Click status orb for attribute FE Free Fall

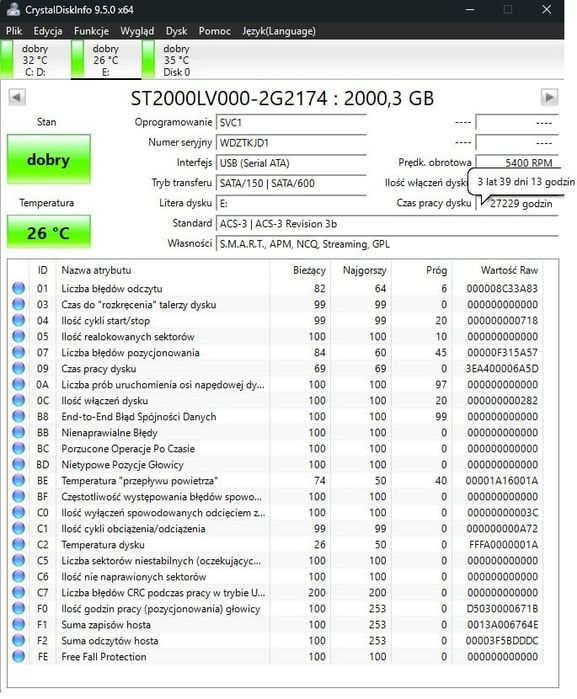[18, 656]
